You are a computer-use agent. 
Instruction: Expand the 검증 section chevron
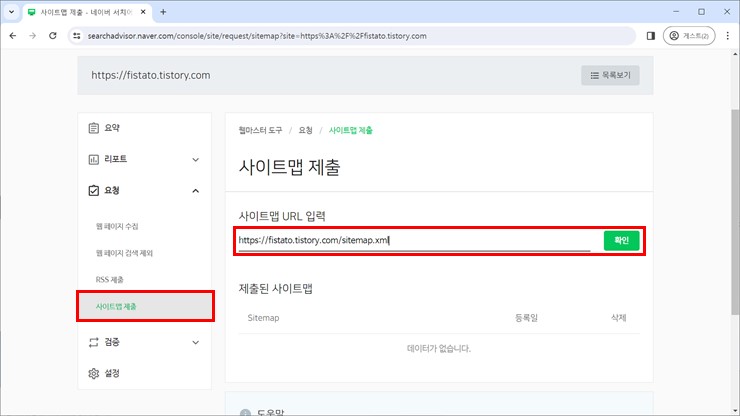tap(195, 342)
